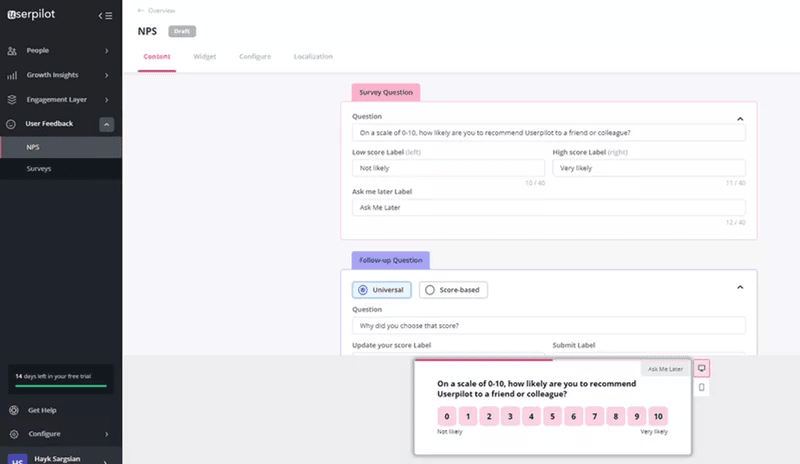Choose score 0 in the preview

coord(446,416)
